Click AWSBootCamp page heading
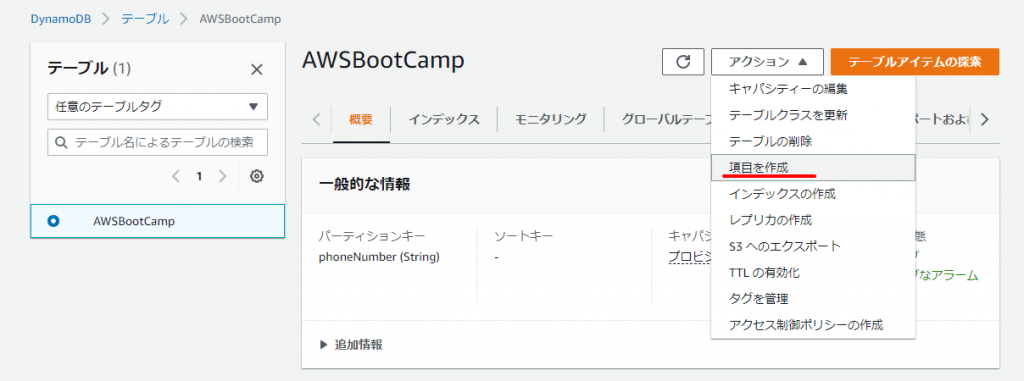 383,60
